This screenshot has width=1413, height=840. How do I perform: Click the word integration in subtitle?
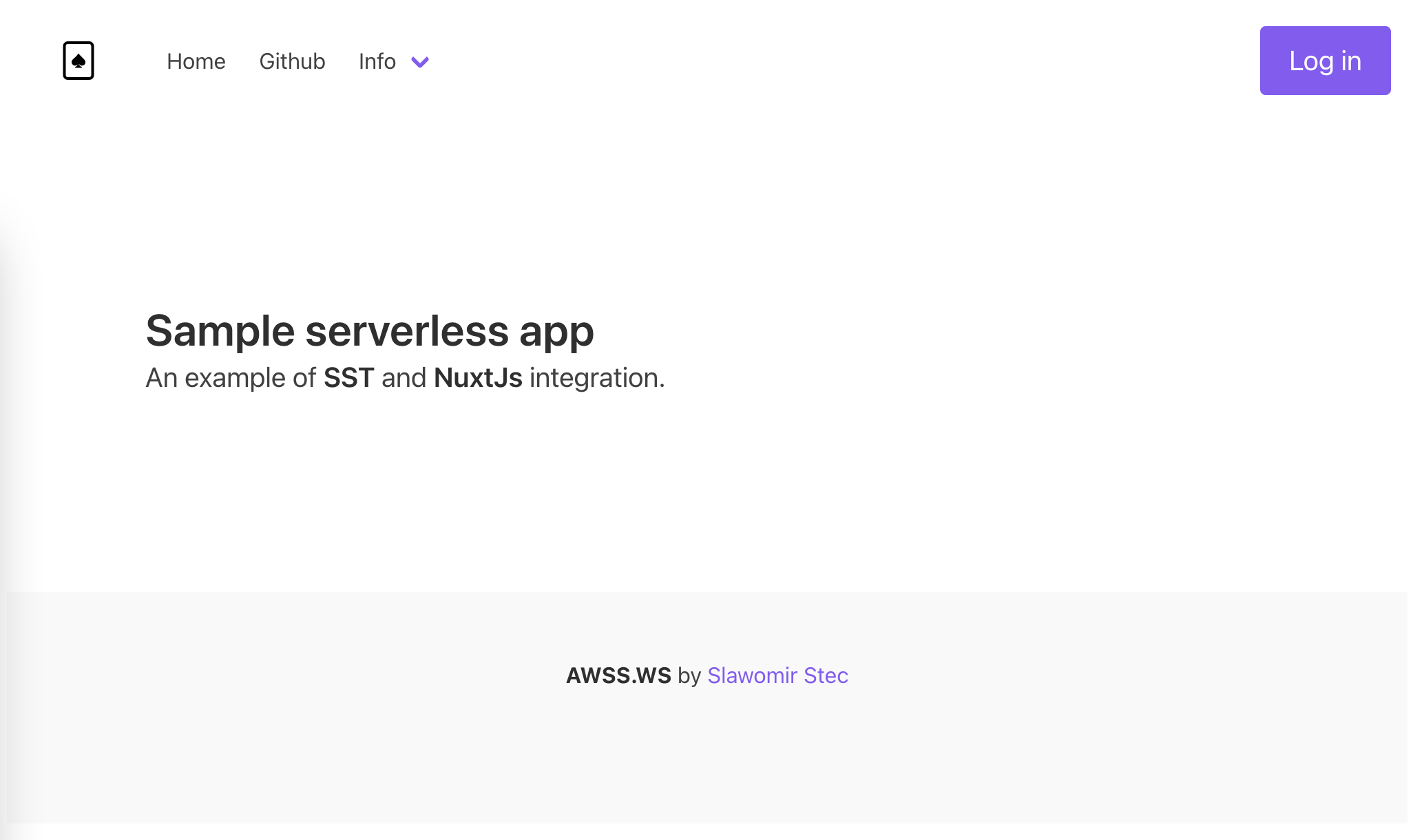click(x=594, y=378)
